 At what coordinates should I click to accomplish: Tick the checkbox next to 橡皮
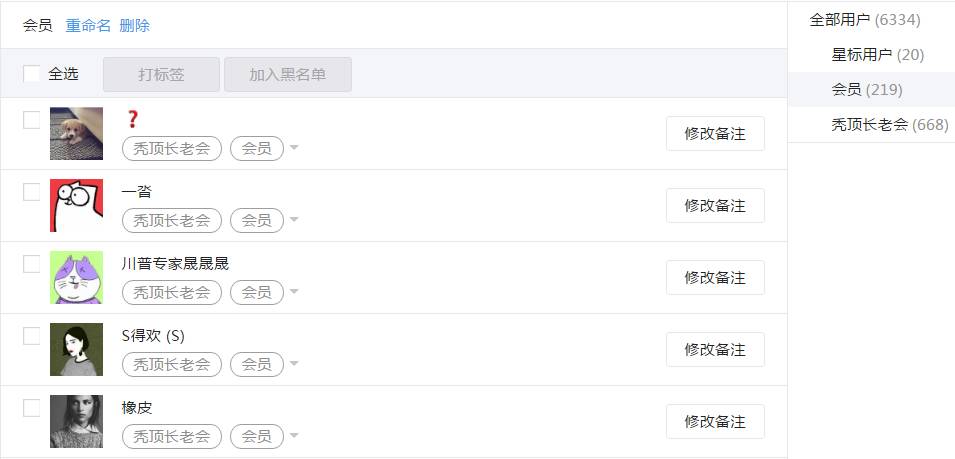coord(32,408)
